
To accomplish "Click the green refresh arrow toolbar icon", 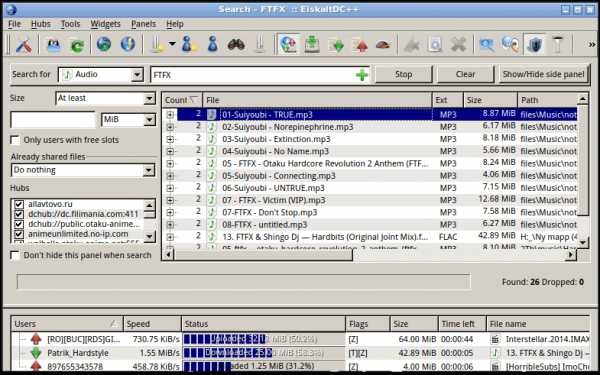I will (x=78, y=45).
